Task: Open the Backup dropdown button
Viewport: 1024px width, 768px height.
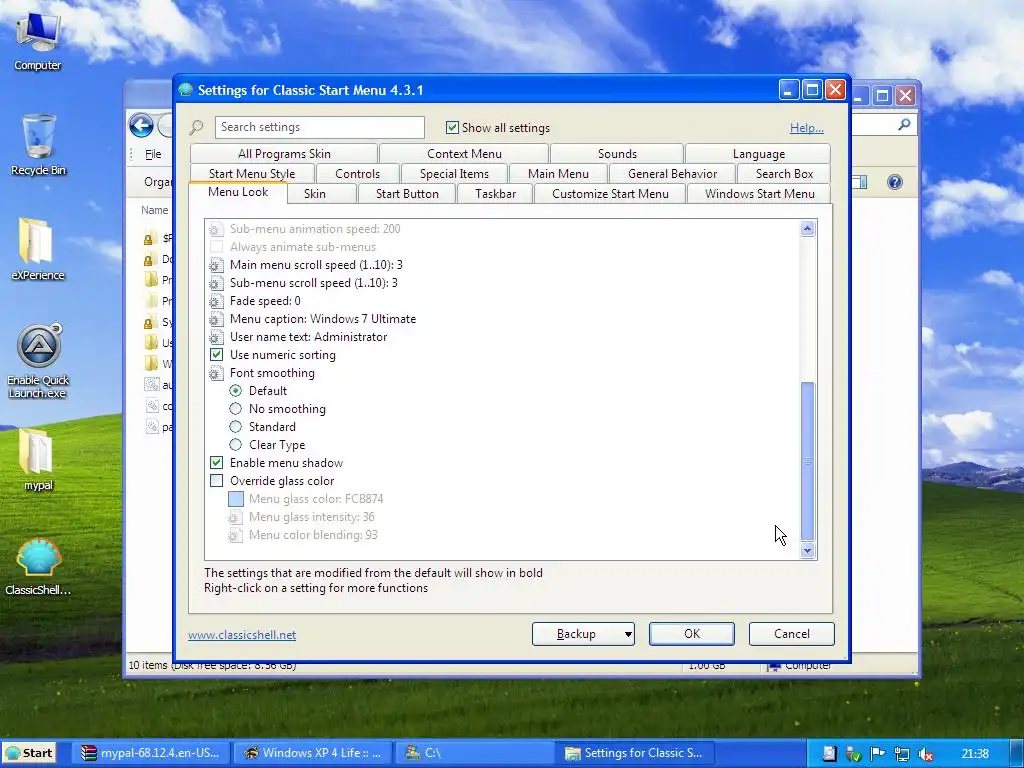Action: 583,633
